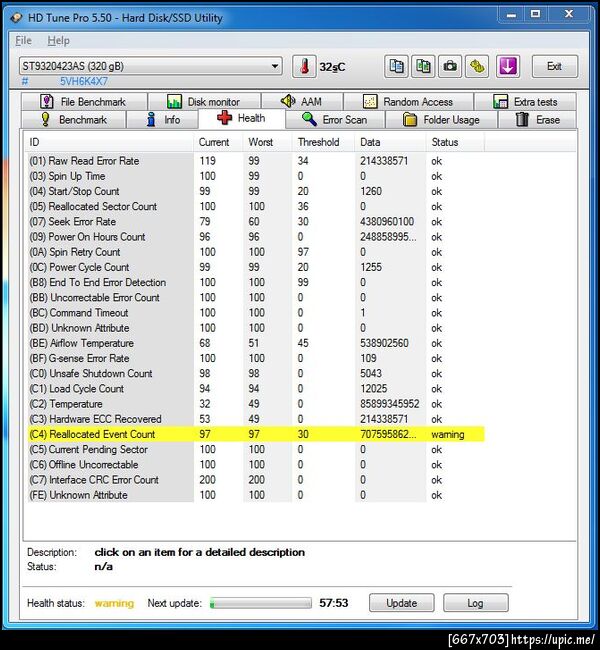Screen dimensions: 600x650
Task: Switch to the Random Access tab
Action: [x=408, y=102]
